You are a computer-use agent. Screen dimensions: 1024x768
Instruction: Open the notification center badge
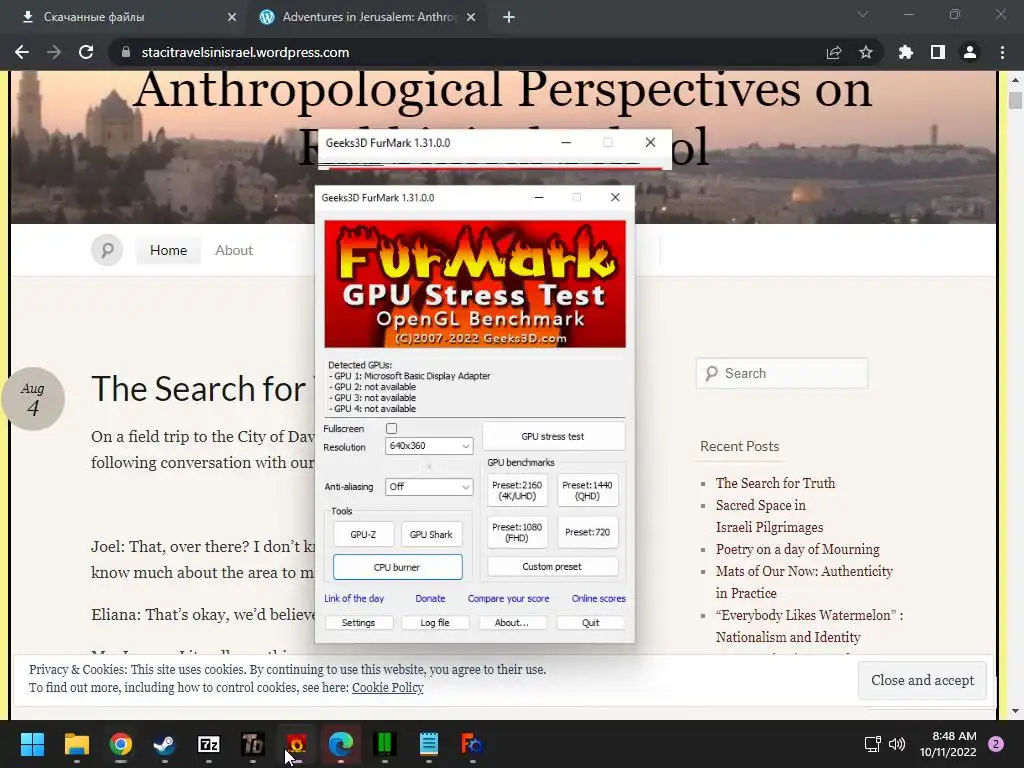pyautogui.click(x=996, y=744)
